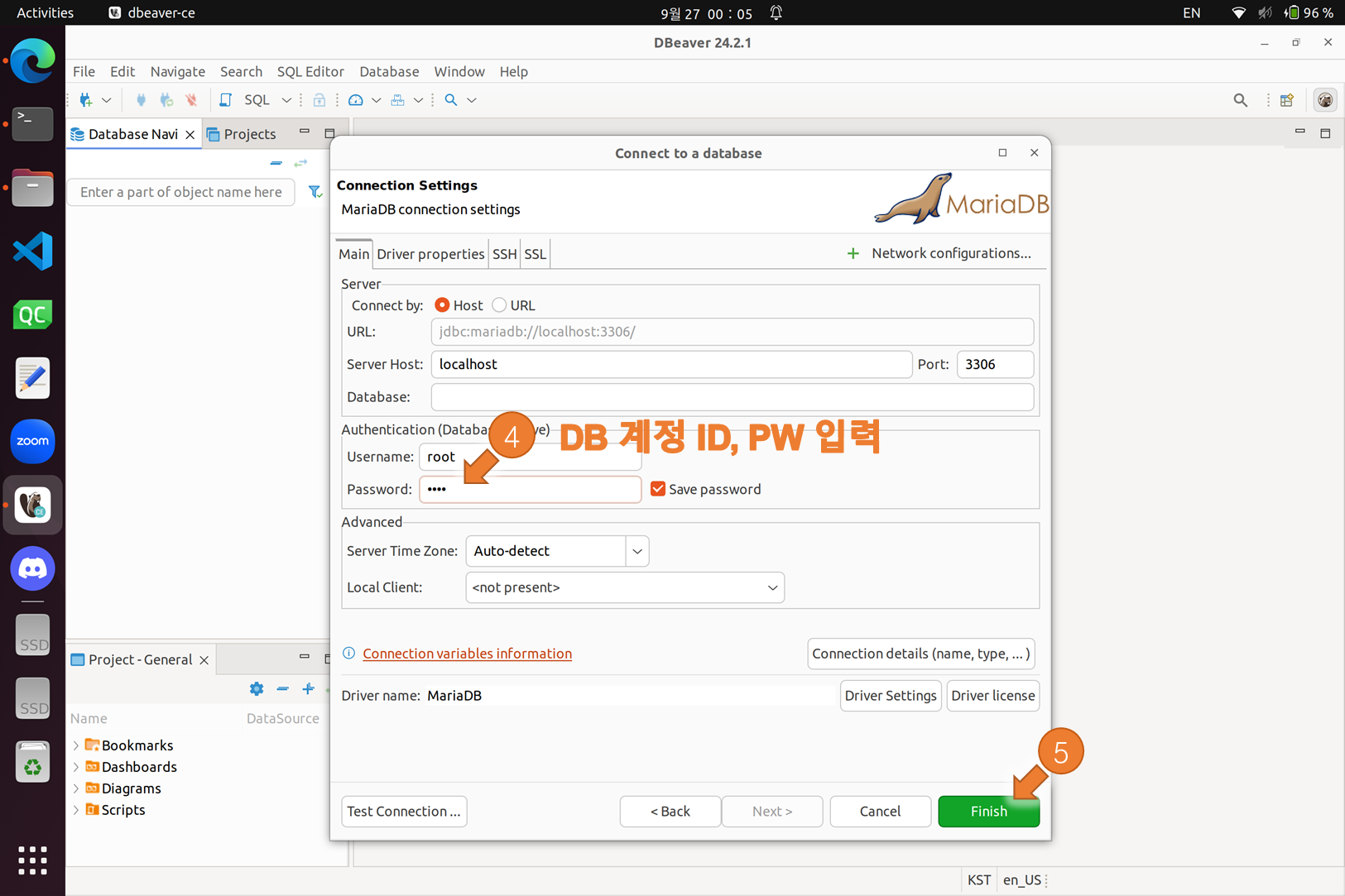1345x896 pixels.
Task: Click the Cancel button
Action: 880,811
